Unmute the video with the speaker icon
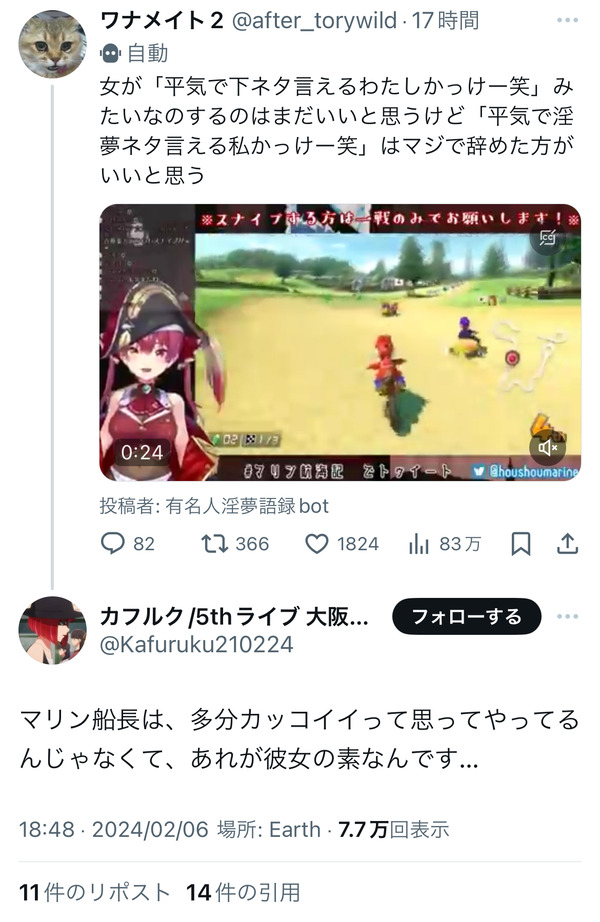This screenshot has height=922, width=600. pyautogui.click(x=548, y=448)
